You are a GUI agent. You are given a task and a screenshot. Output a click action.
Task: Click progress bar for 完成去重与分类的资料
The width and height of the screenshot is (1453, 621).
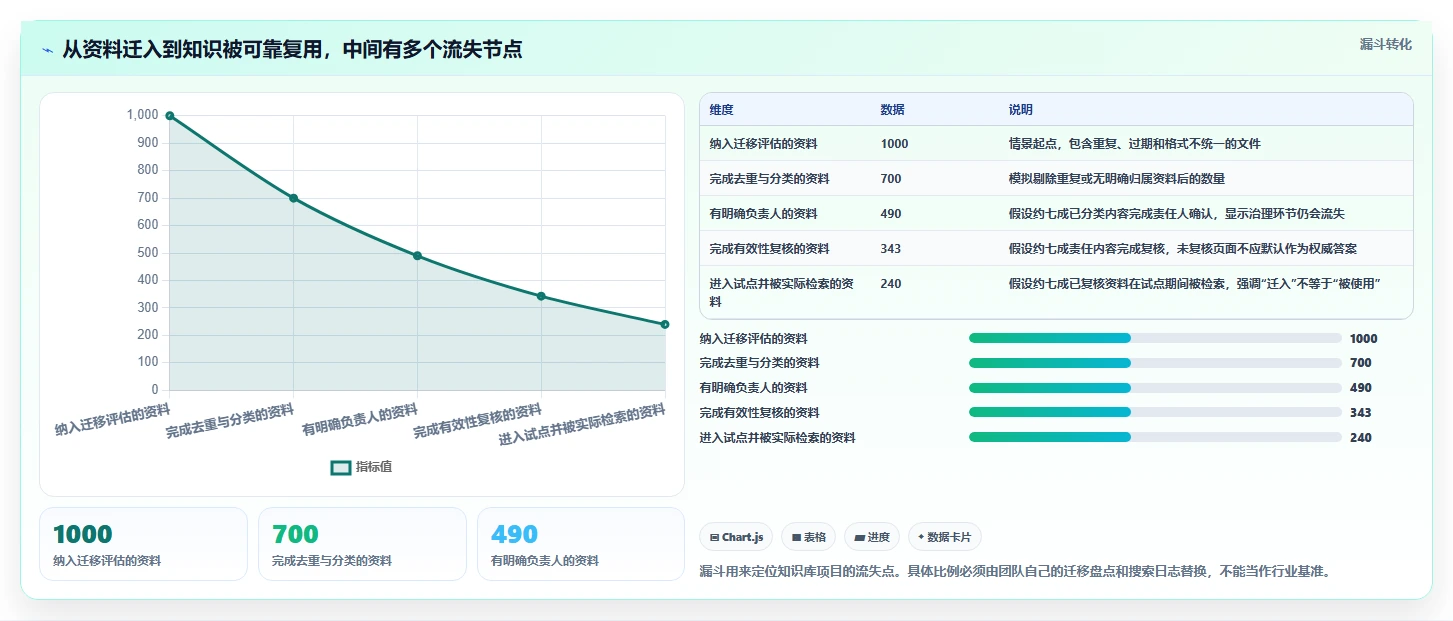coord(1155,363)
